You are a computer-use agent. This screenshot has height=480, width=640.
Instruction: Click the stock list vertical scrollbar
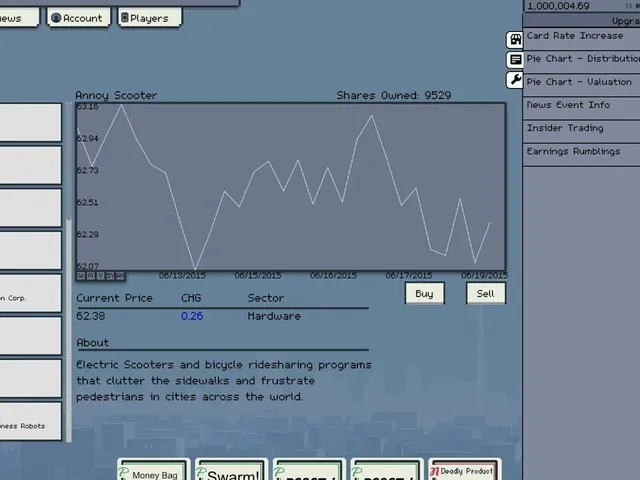click(x=69, y=331)
